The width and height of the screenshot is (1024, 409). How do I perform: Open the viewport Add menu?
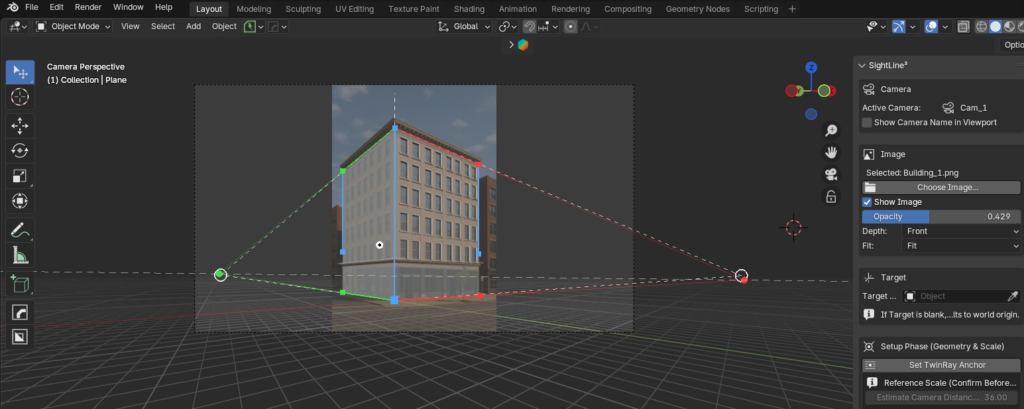193,27
